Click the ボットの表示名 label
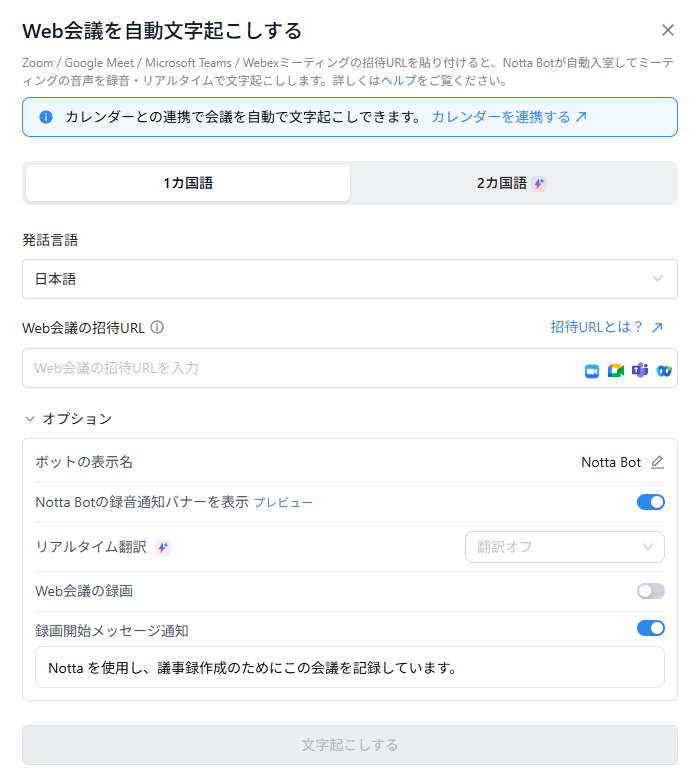The height and width of the screenshot is (781, 700). (x=84, y=462)
